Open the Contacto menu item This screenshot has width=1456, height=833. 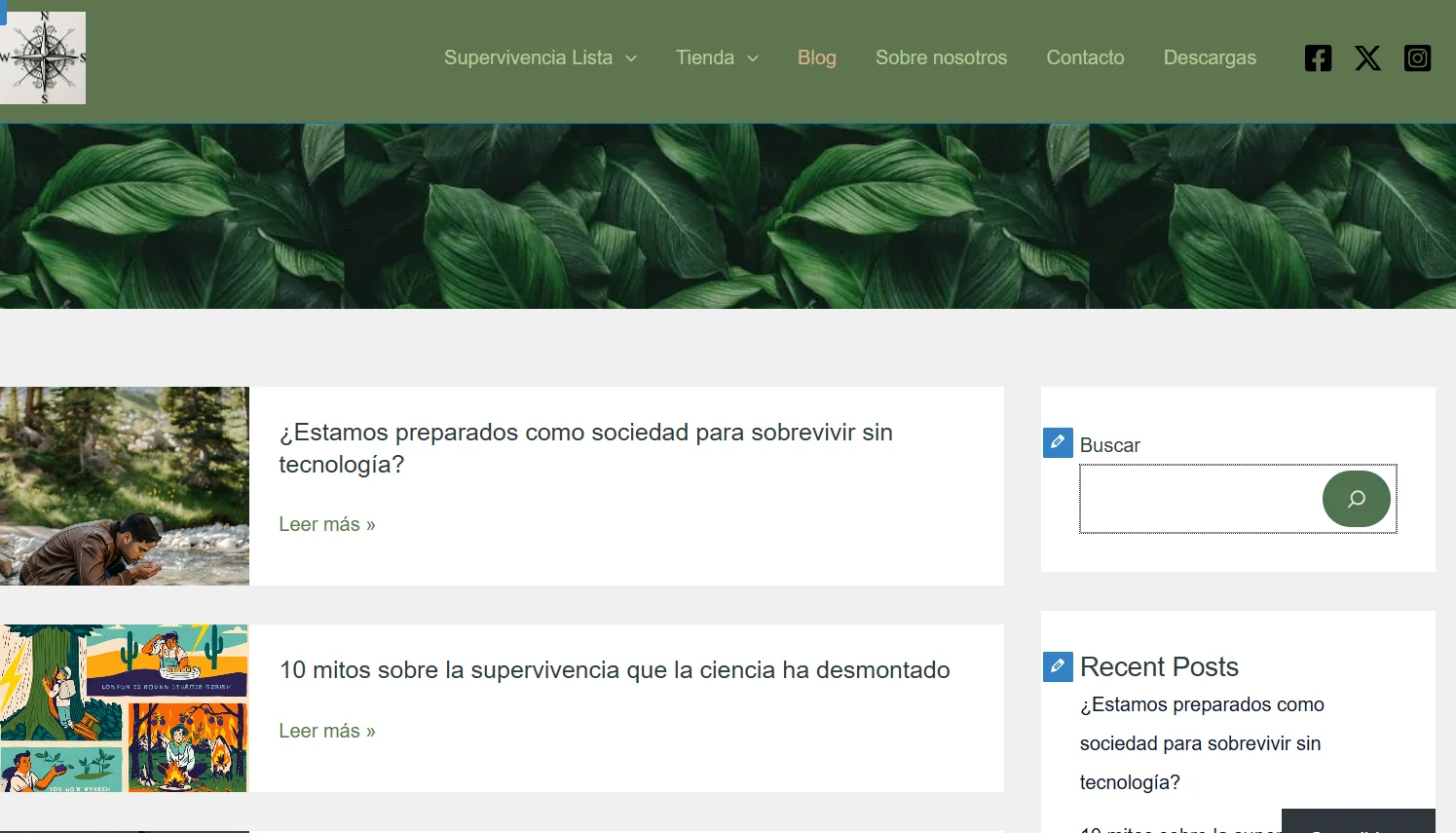click(x=1085, y=57)
